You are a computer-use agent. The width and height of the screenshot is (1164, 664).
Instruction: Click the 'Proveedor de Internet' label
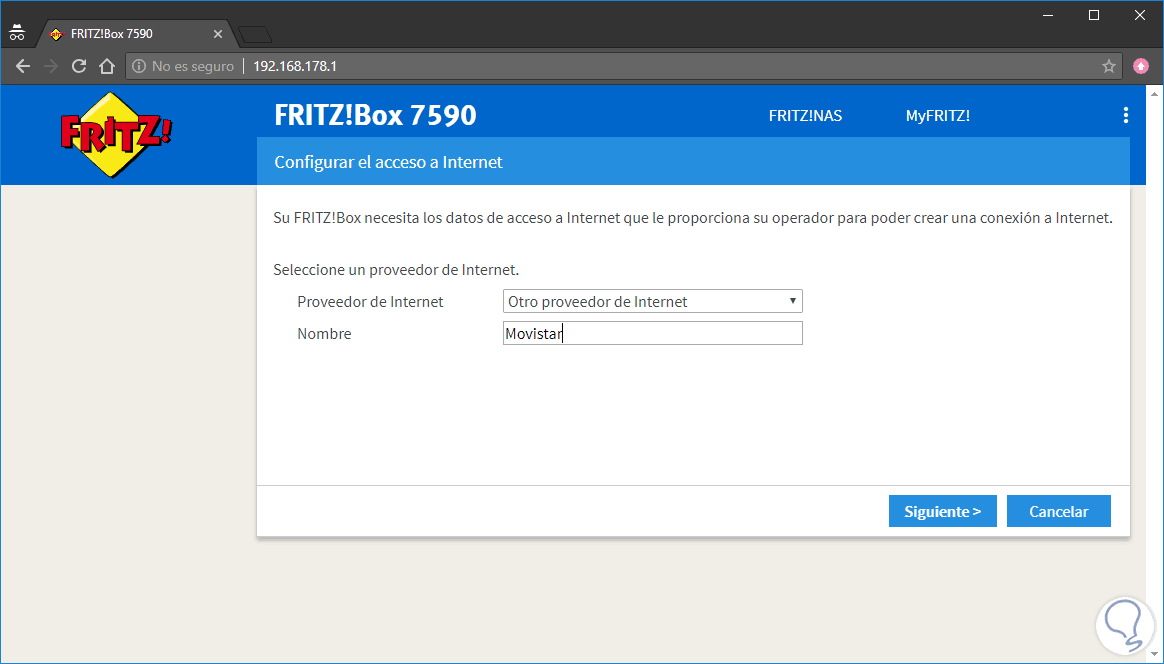[x=370, y=302]
